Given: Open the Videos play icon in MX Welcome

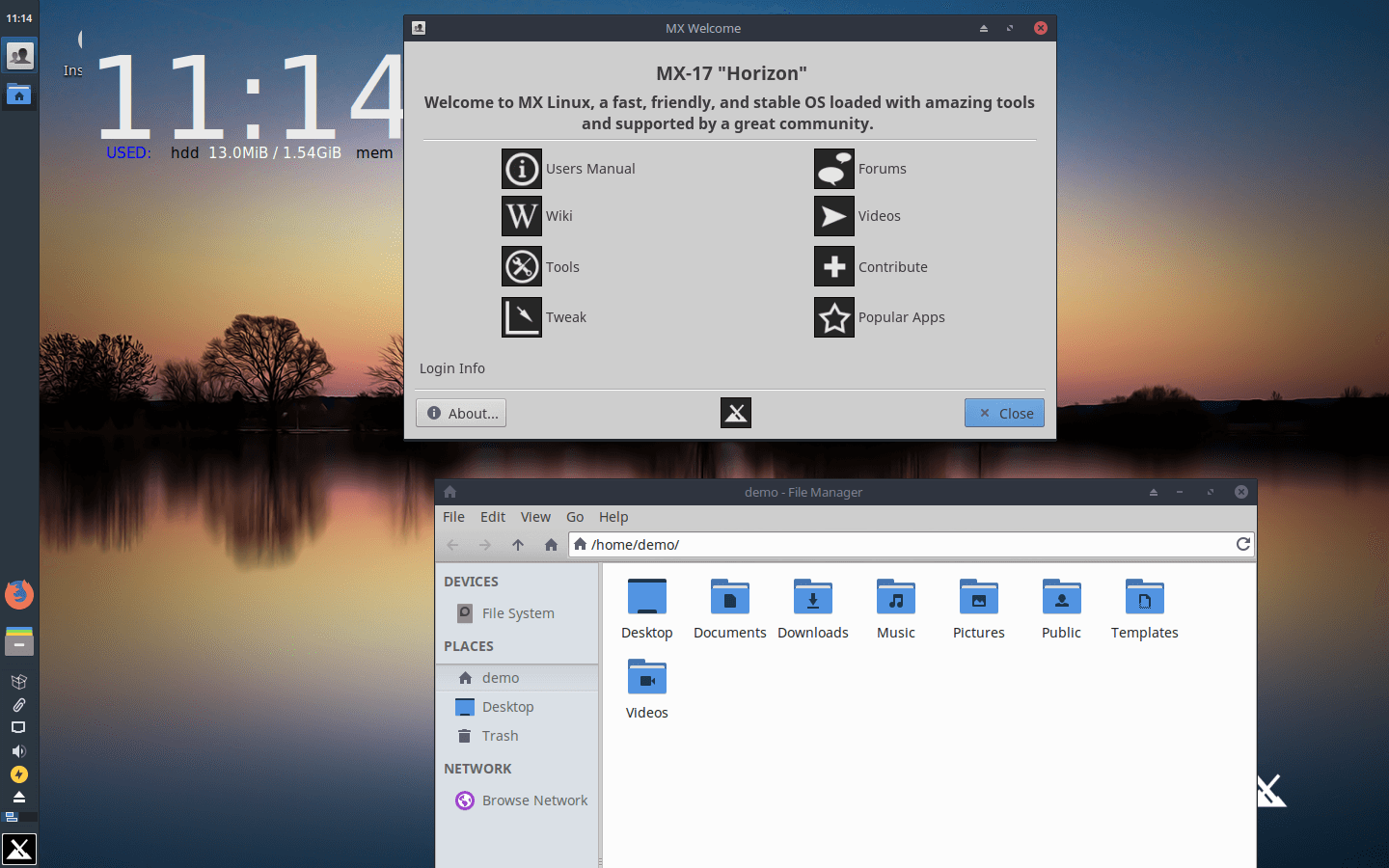Looking at the screenshot, I should coord(834,216).
